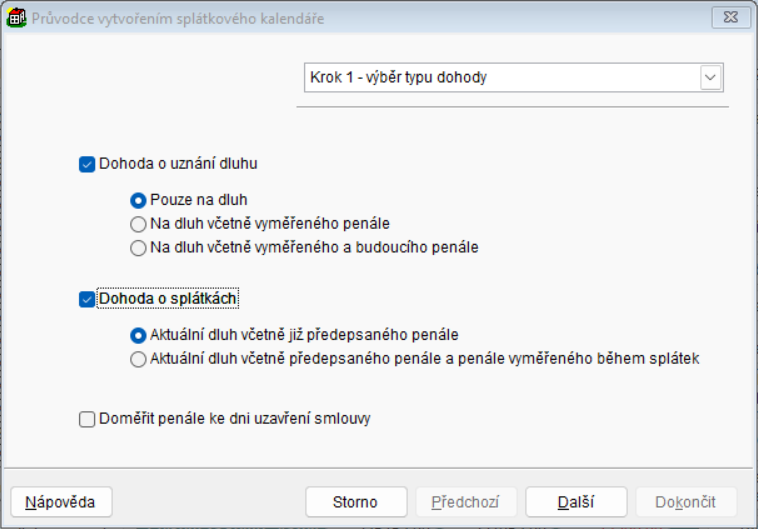Close the installment calendar wizard window
Viewport: 758px width, 529px height.
pyautogui.click(x=730, y=18)
